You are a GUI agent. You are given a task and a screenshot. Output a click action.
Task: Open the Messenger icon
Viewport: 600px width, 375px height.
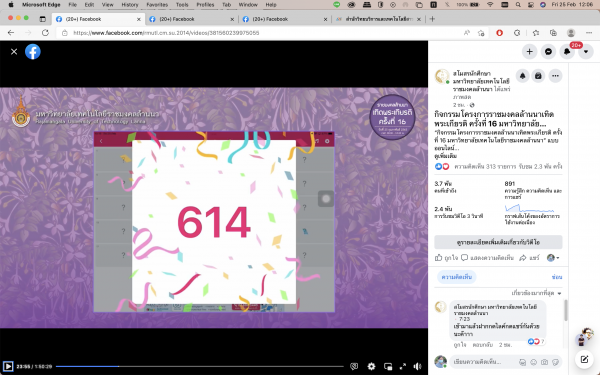coord(548,52)
